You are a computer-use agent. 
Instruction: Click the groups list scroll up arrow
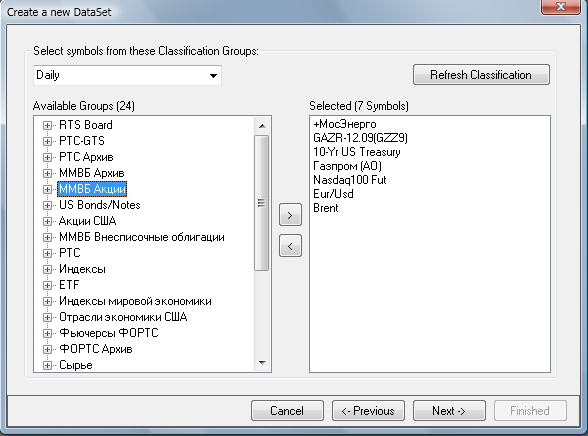coord(262,126)
